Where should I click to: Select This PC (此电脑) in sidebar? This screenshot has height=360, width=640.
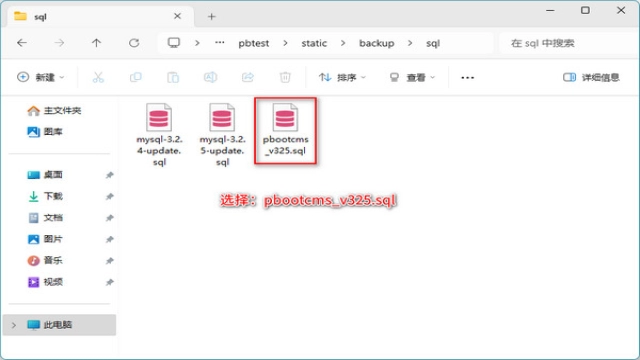tap(59, 325)
